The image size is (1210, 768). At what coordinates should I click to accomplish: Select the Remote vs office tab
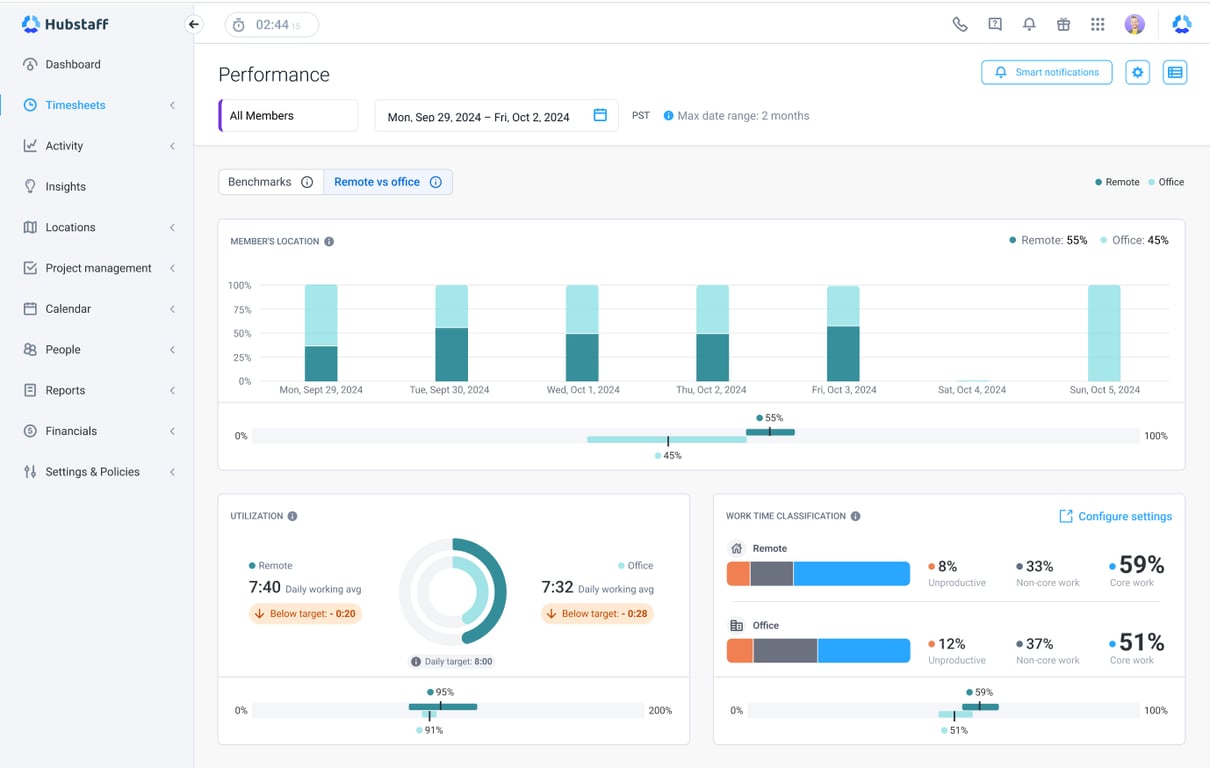(x=377, y=182)
